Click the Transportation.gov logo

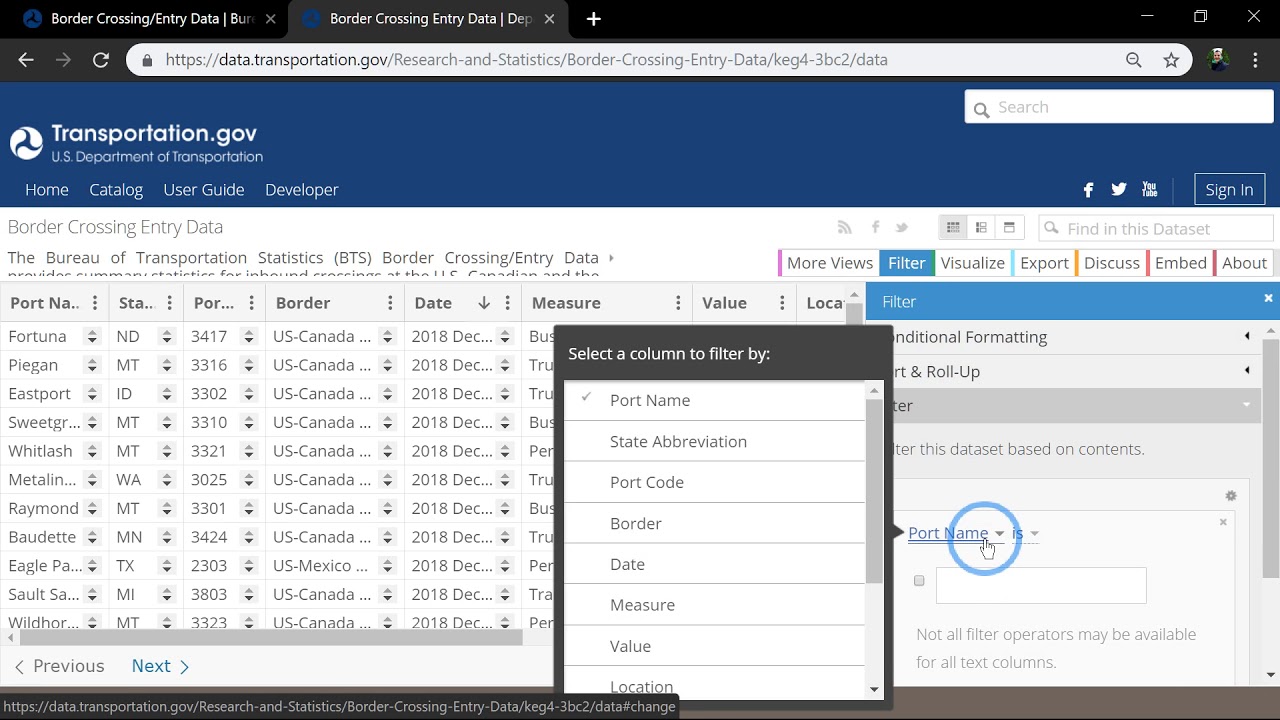(136, 143)
